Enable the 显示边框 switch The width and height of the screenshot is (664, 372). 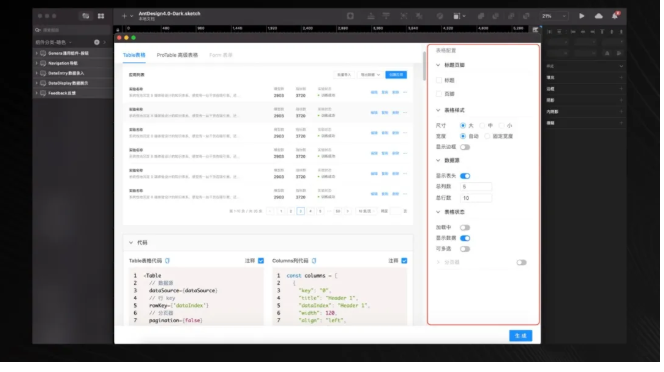pos(465,147)
